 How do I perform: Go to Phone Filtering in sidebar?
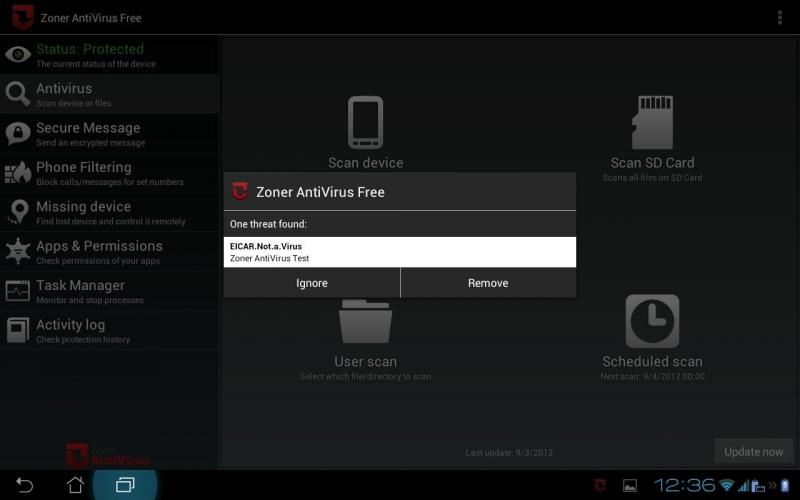[110, 173]
